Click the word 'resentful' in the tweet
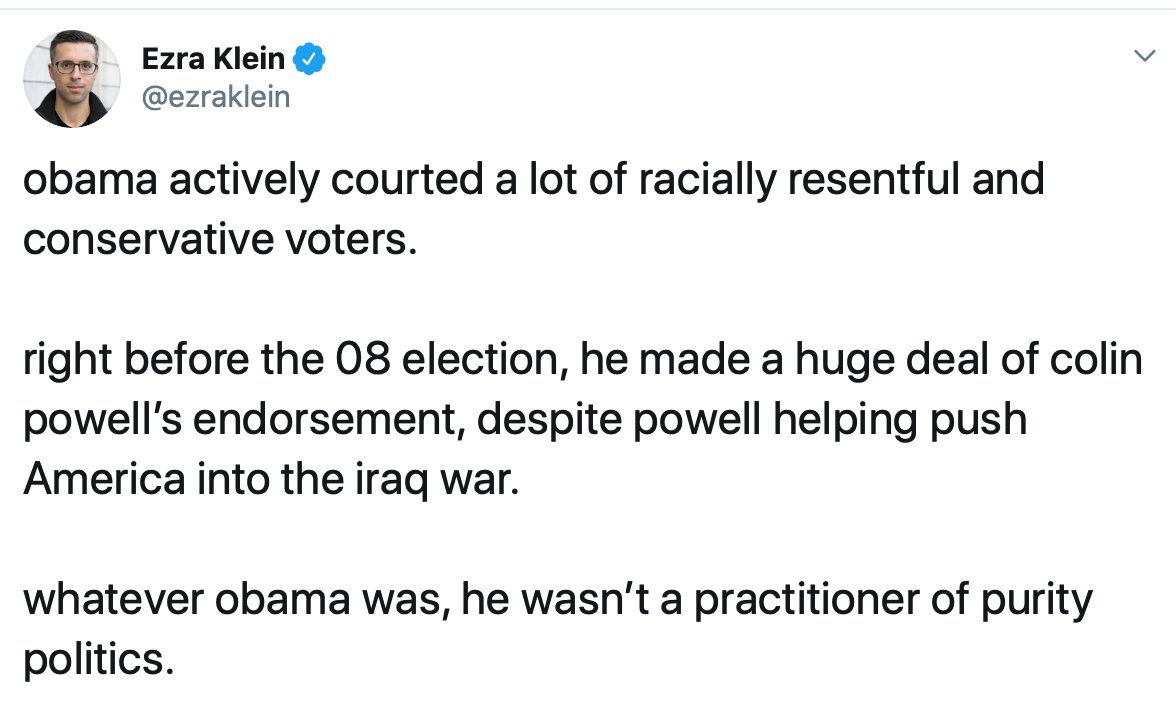 point(874,179)
